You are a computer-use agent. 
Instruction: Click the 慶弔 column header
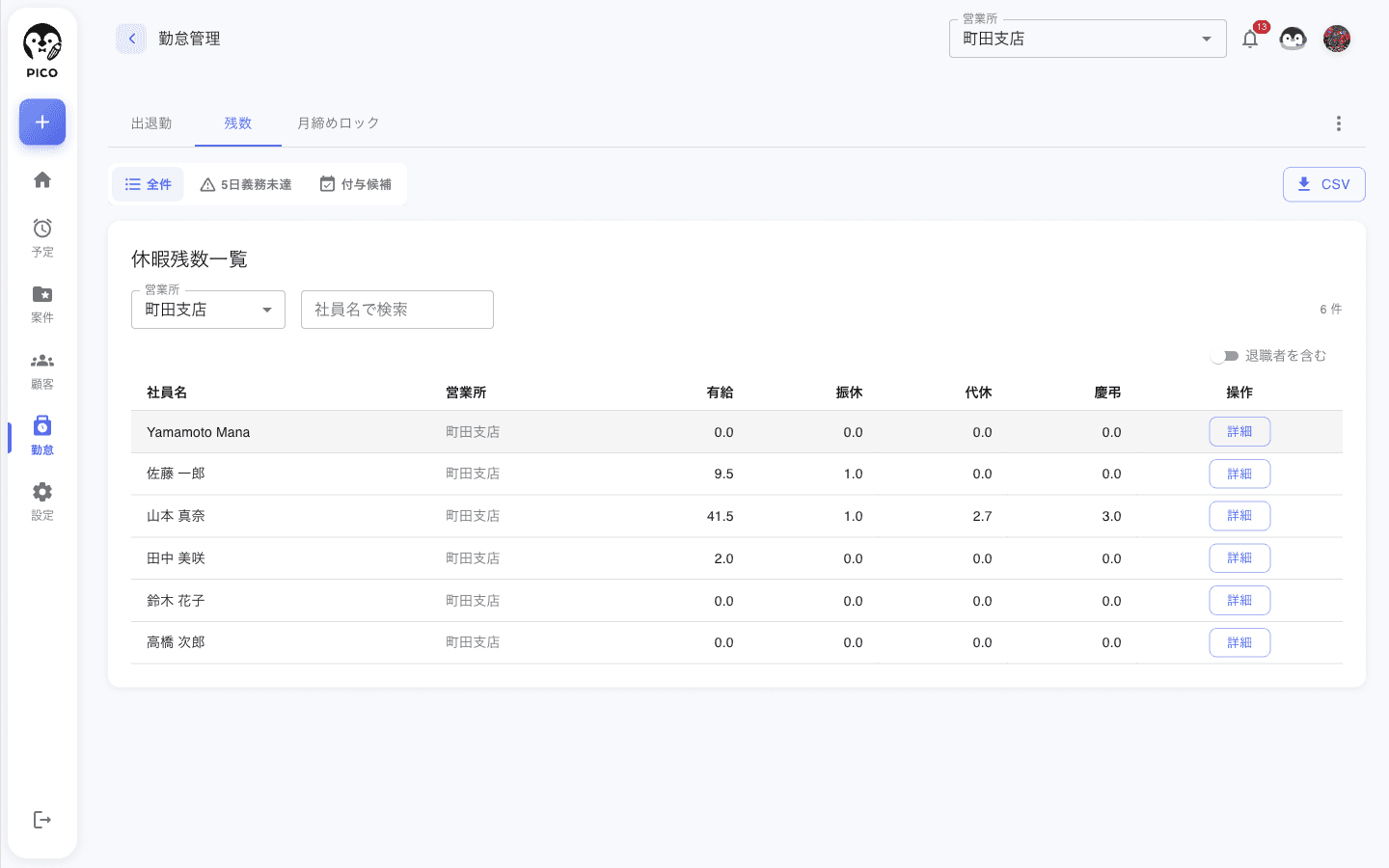coord(1107,393)
